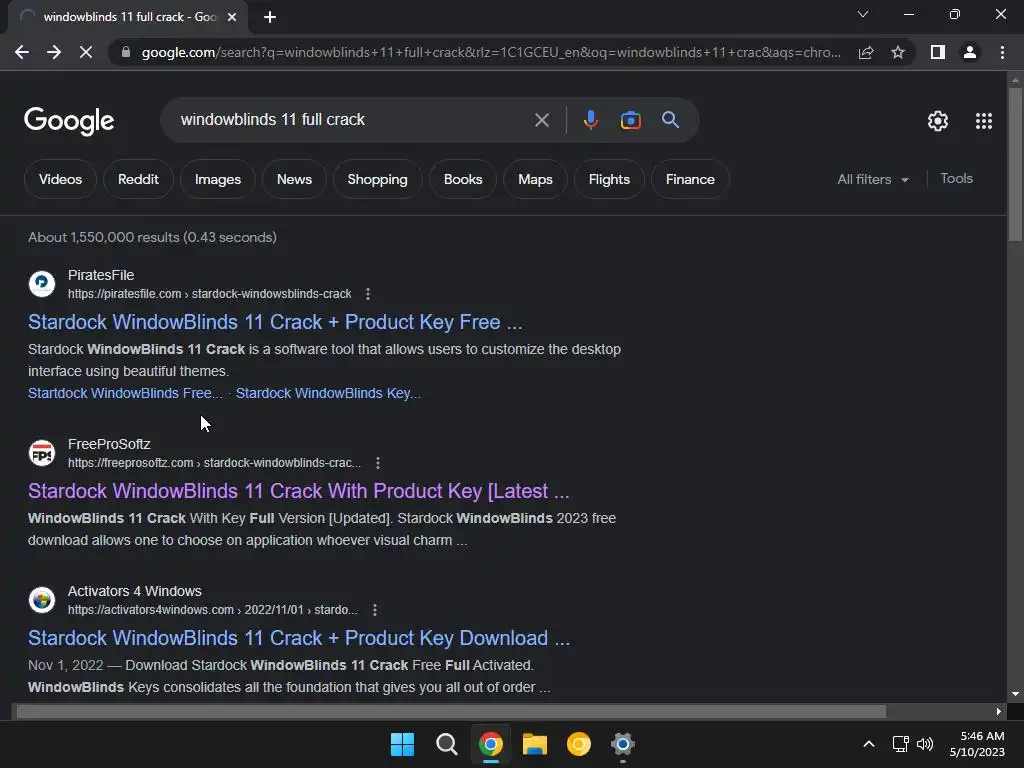Submit search with magnifier icon
This screenshot has height=768, width=1024.
670,120
